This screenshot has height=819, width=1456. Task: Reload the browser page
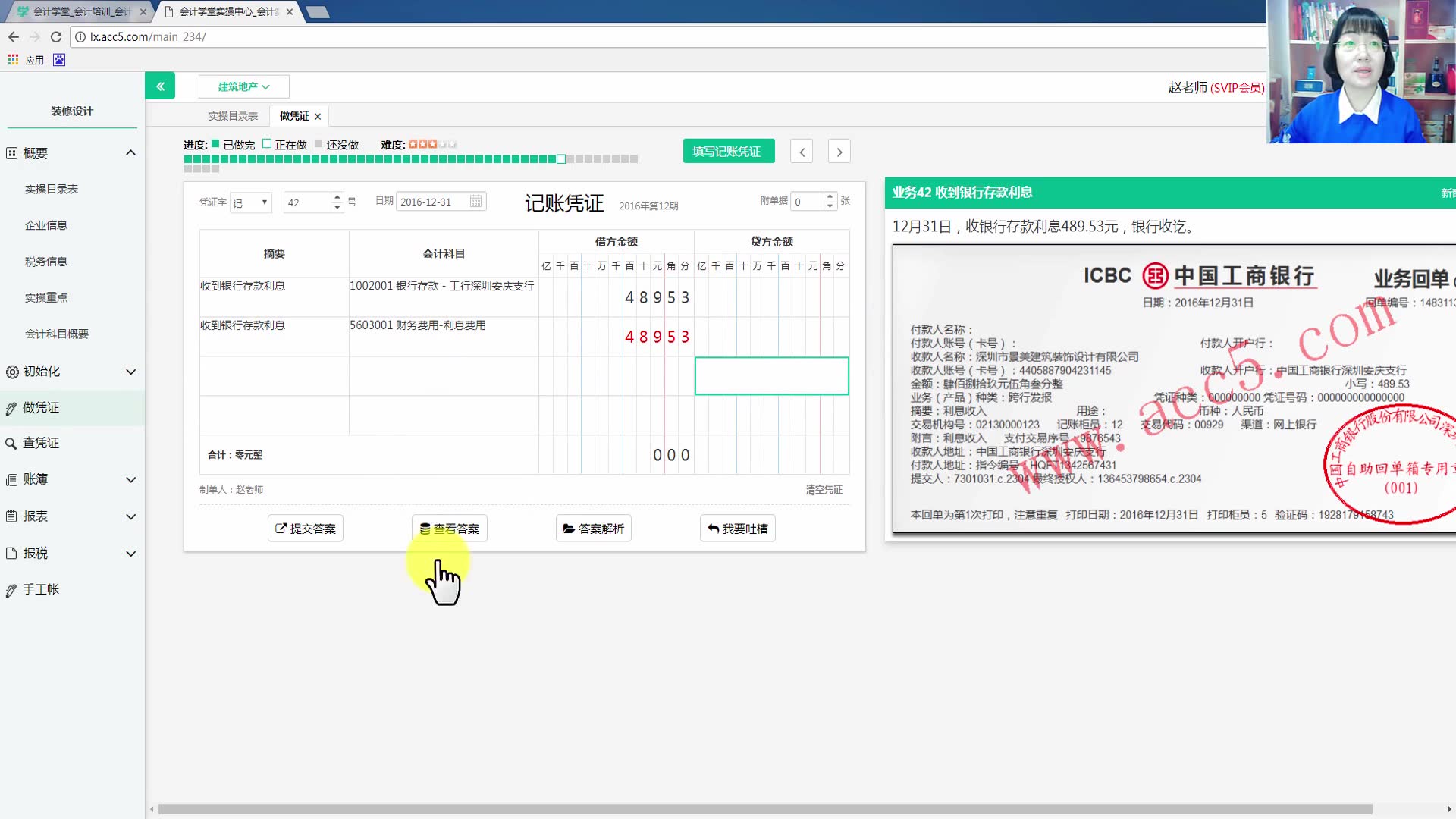click(x=56, y=36)
